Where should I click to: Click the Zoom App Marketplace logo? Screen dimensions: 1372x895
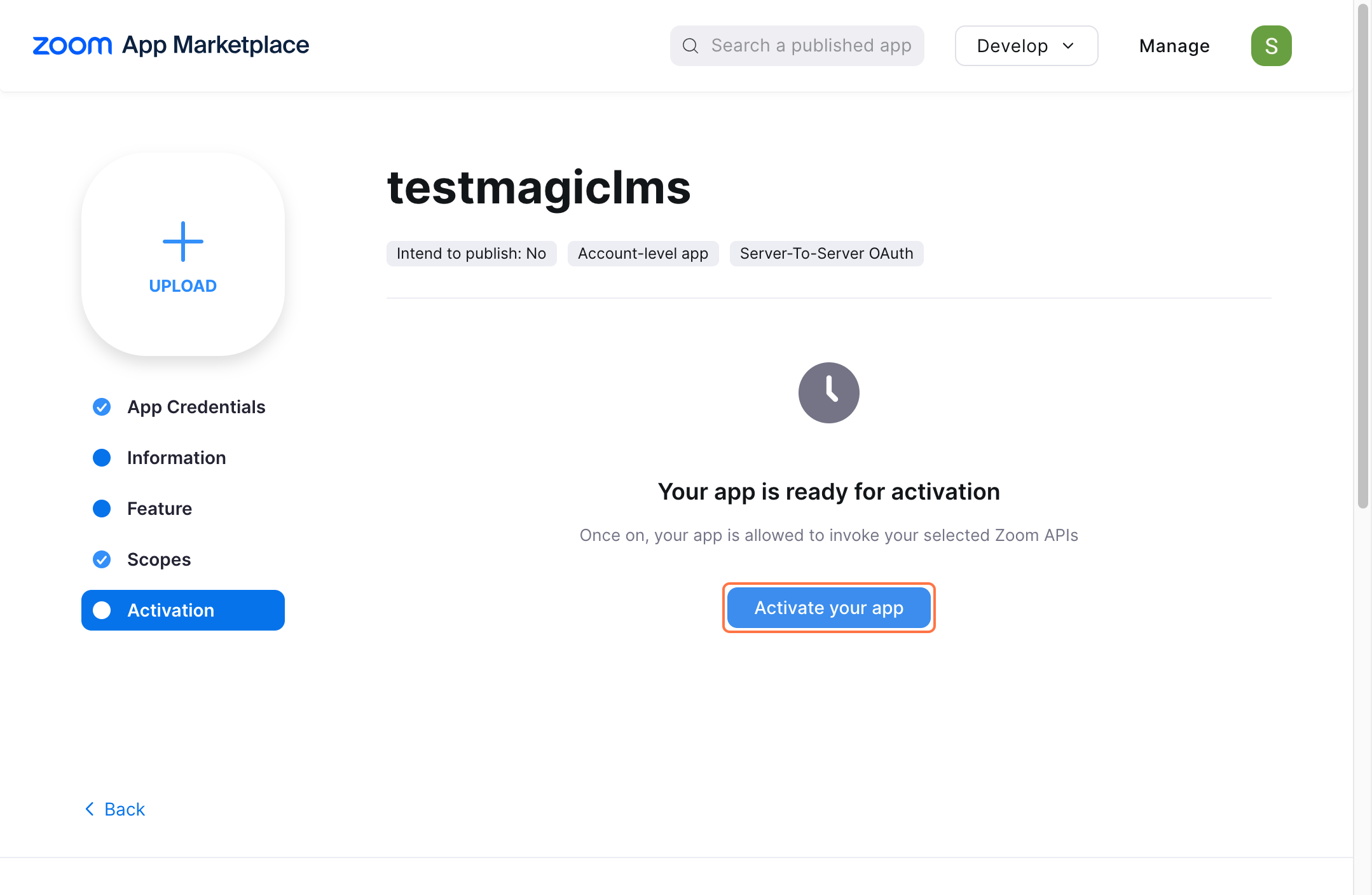(x=171, y=45)
